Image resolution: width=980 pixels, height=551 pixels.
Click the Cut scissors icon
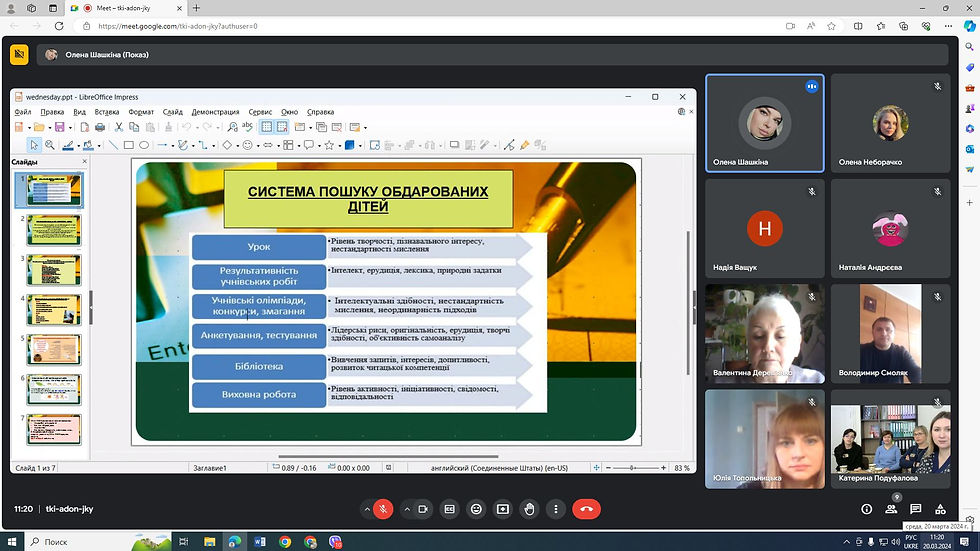tap(119, 127)
